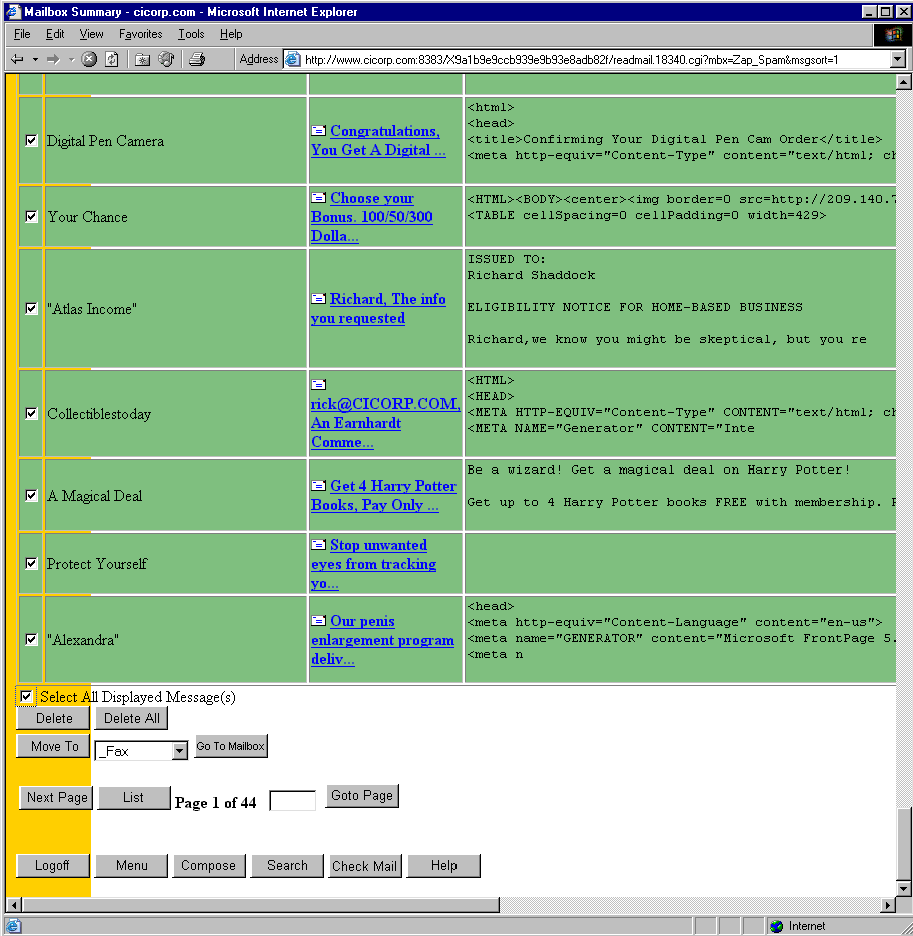Click the Internet Explorer title bar icon
913x936 pixels.
(13, 11)
